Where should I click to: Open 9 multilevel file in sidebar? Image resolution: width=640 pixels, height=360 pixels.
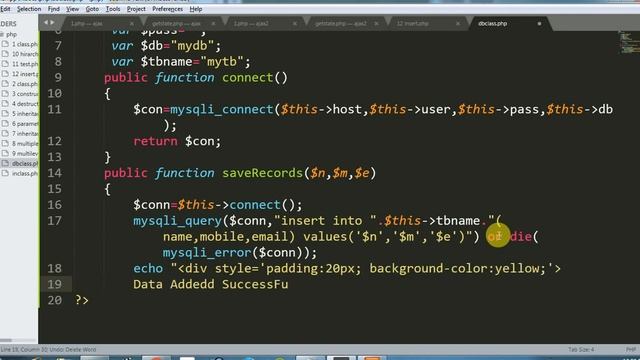(x=24, y=153)
